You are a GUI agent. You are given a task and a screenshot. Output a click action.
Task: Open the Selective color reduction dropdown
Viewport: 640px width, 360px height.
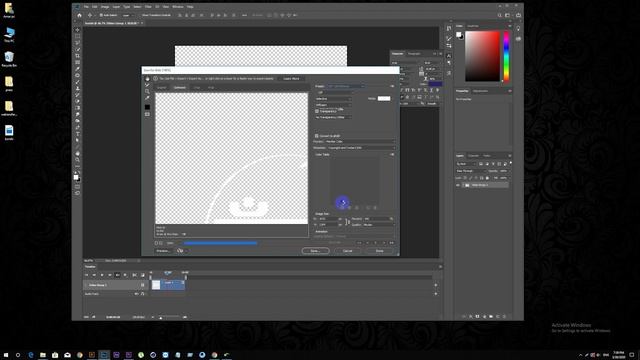tap(333, 99)
